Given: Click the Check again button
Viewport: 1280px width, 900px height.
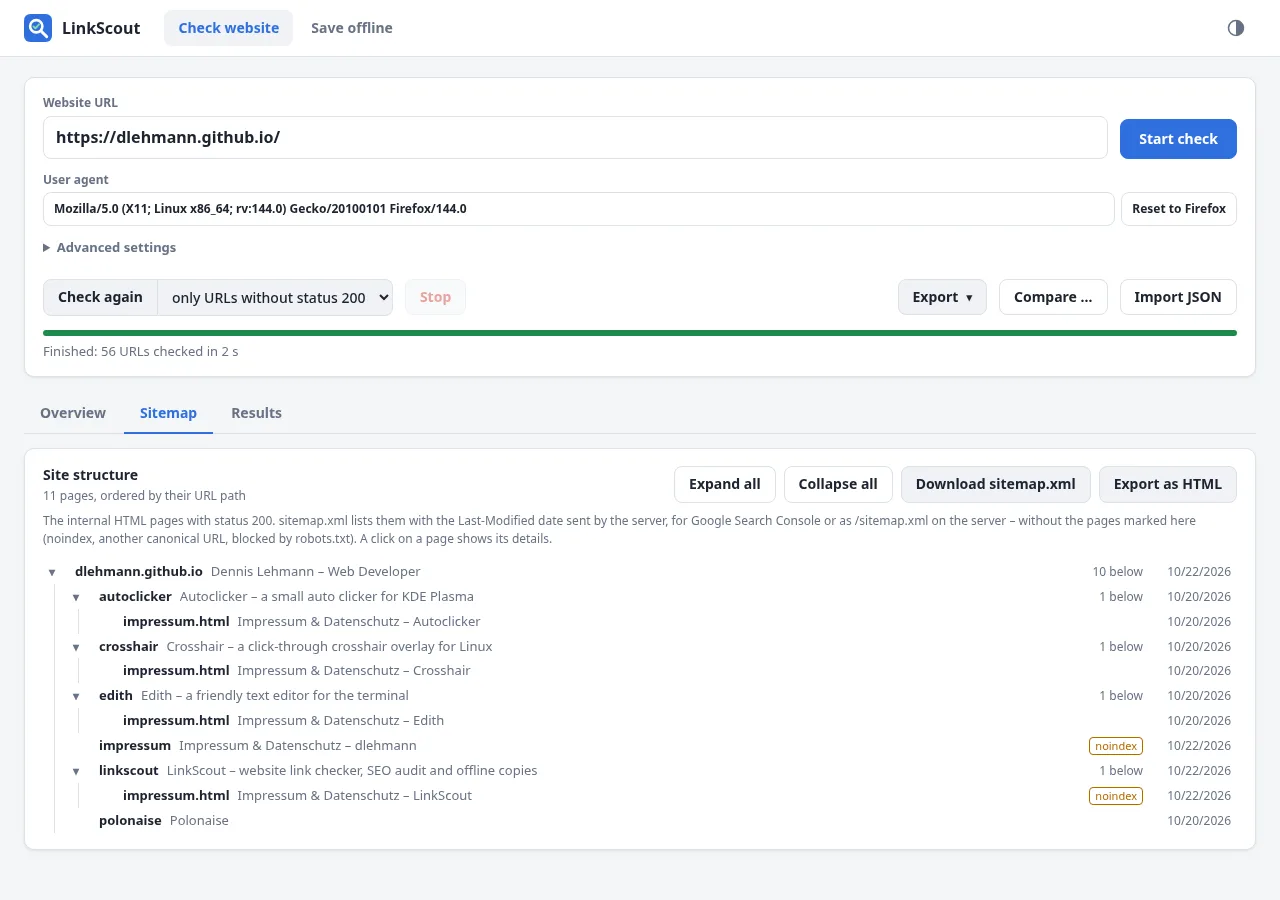Looking at the screenshot, I should [100, 297].
